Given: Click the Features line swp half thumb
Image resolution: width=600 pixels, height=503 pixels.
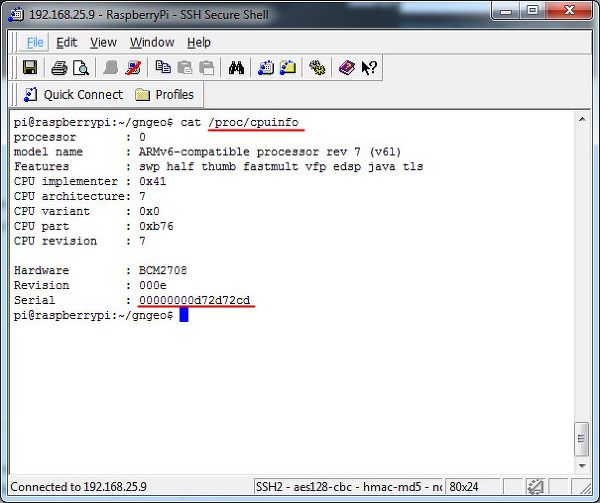Looking at the screenshot, I should click(281, 167).
